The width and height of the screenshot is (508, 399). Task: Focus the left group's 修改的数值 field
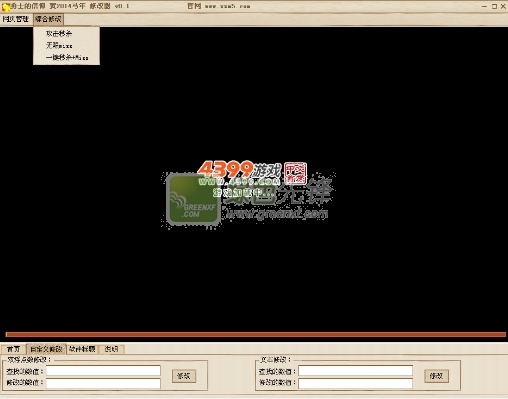103,383
